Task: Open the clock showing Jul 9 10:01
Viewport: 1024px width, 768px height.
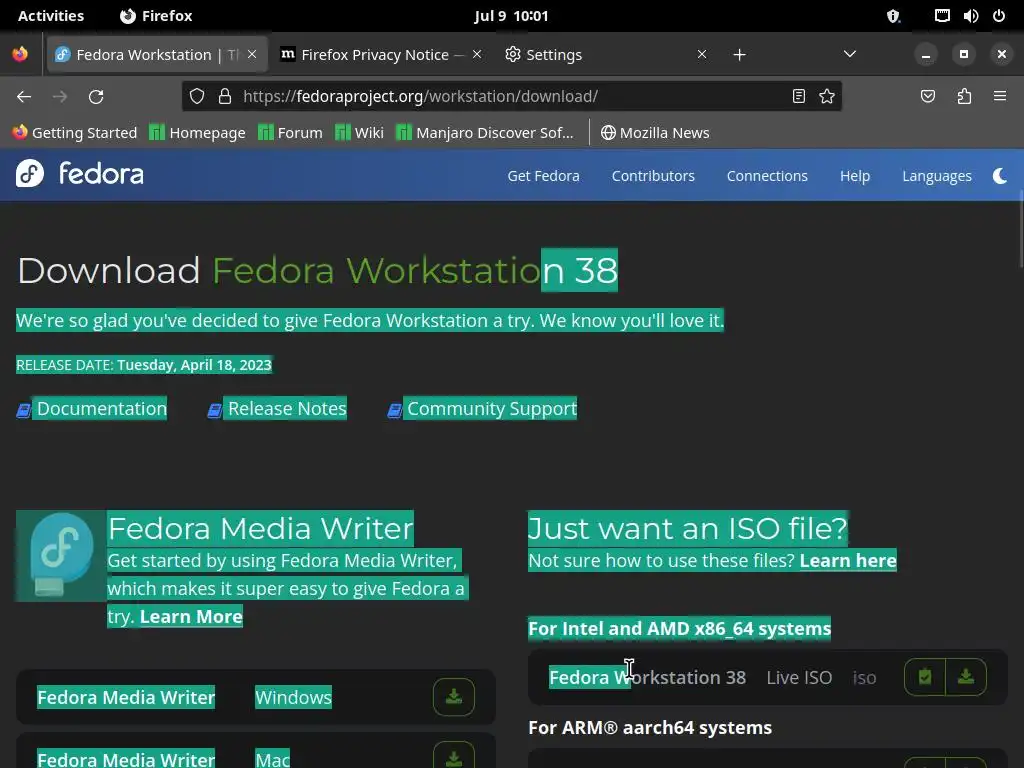Action: (x=511, y=16)
